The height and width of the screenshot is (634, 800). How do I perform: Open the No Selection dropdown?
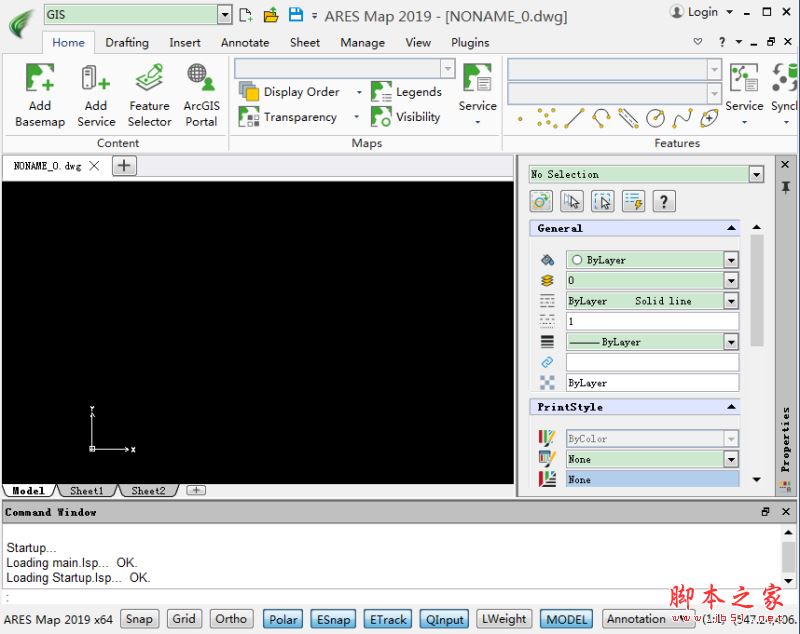[756, 175]
